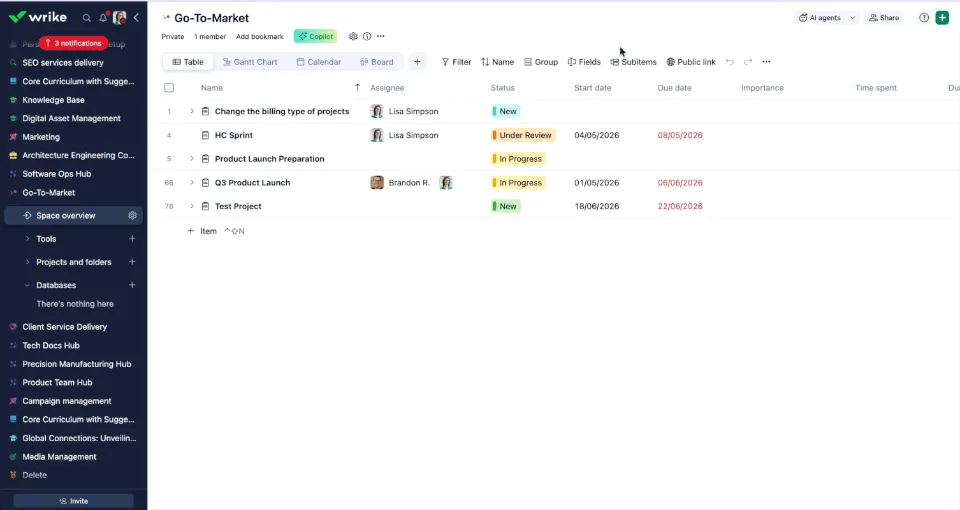
Task: Switch to the Calendar tab
Action: pos(318,62)
